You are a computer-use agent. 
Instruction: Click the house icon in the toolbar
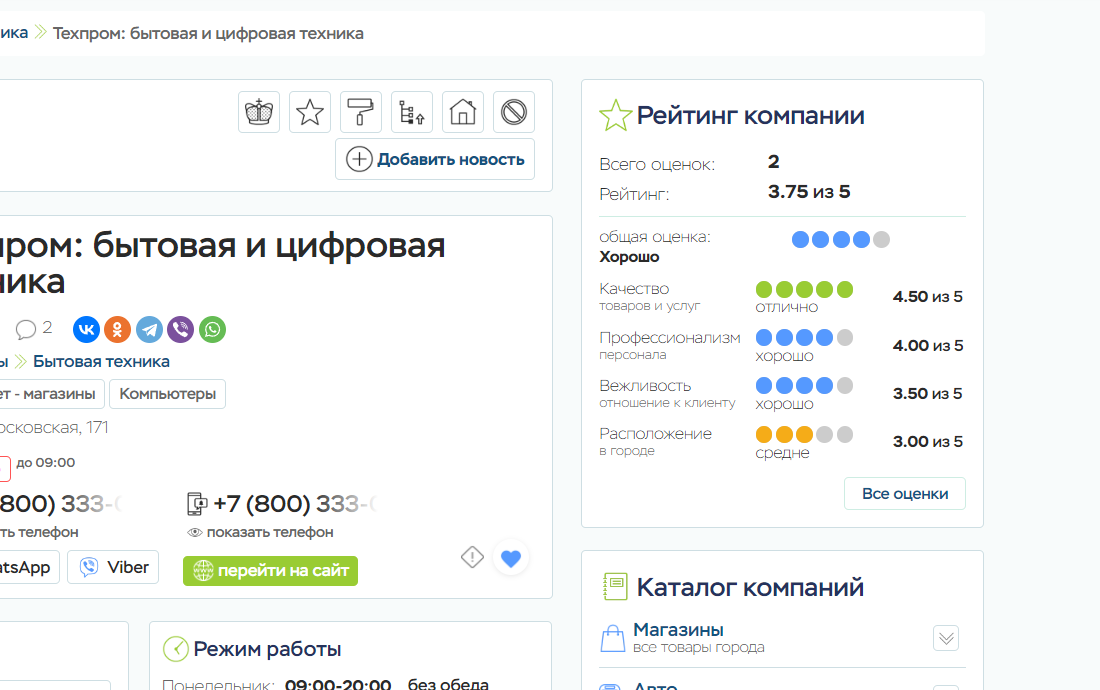463,112
